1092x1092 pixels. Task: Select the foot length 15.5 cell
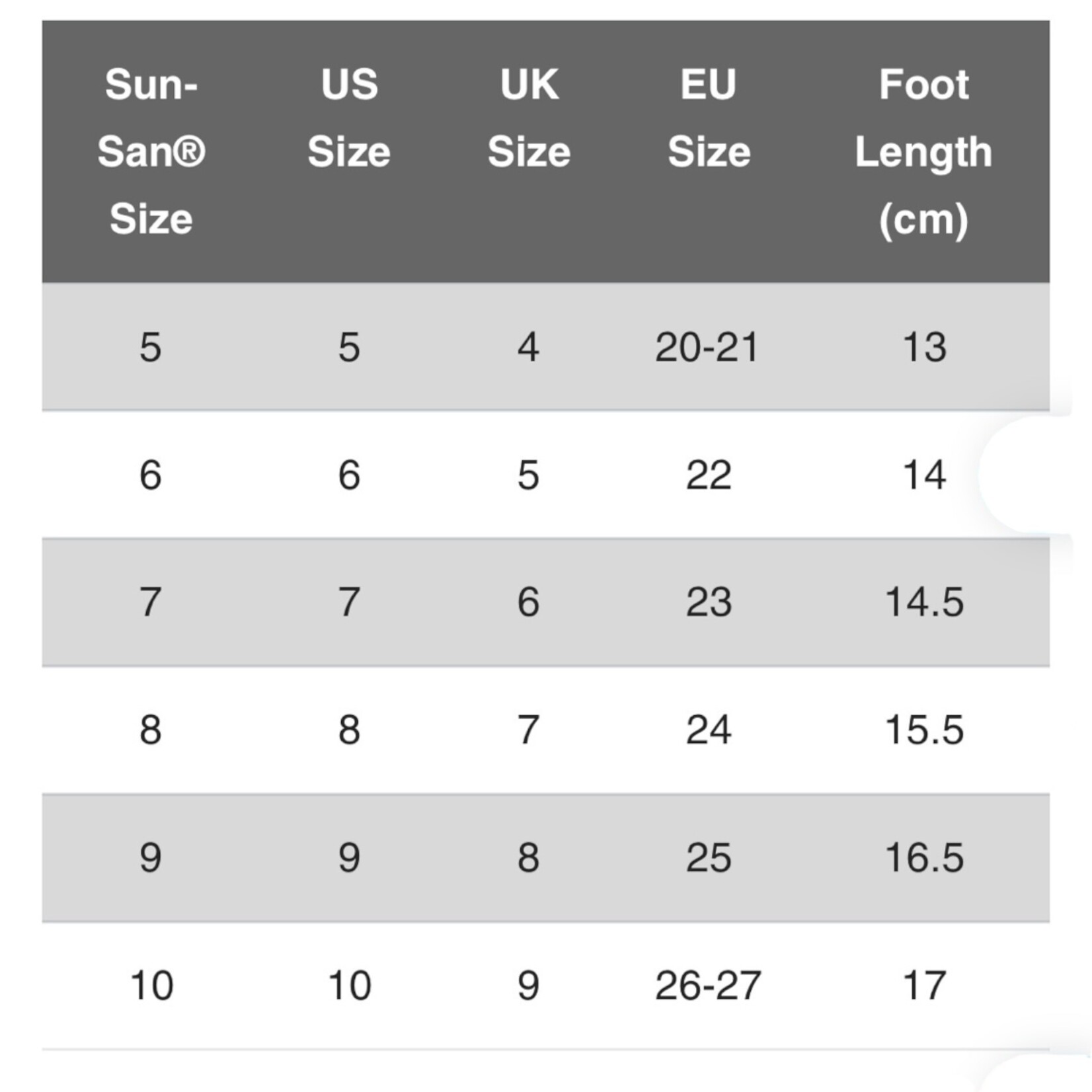point(924,730)
